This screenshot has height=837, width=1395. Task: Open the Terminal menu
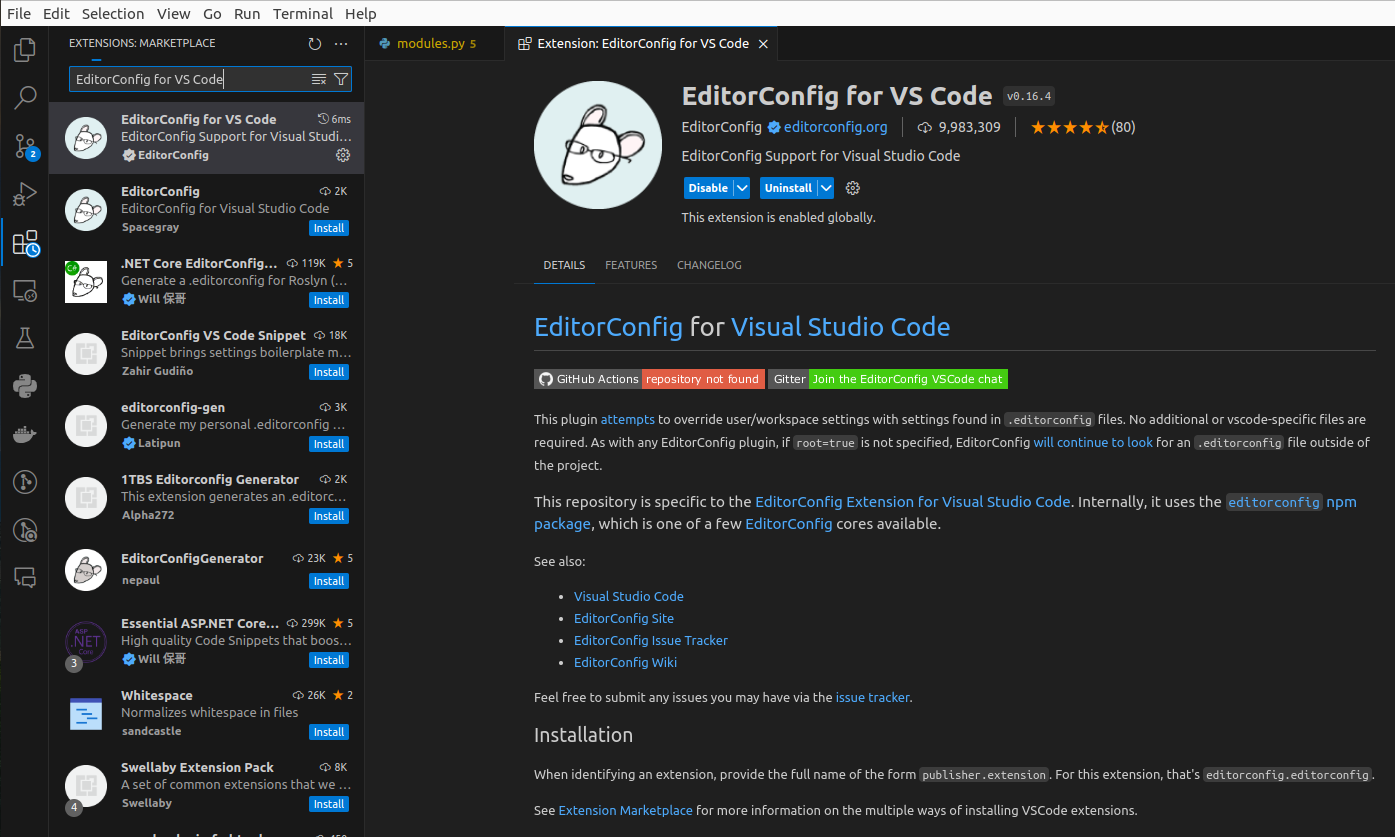pos(302,13)
